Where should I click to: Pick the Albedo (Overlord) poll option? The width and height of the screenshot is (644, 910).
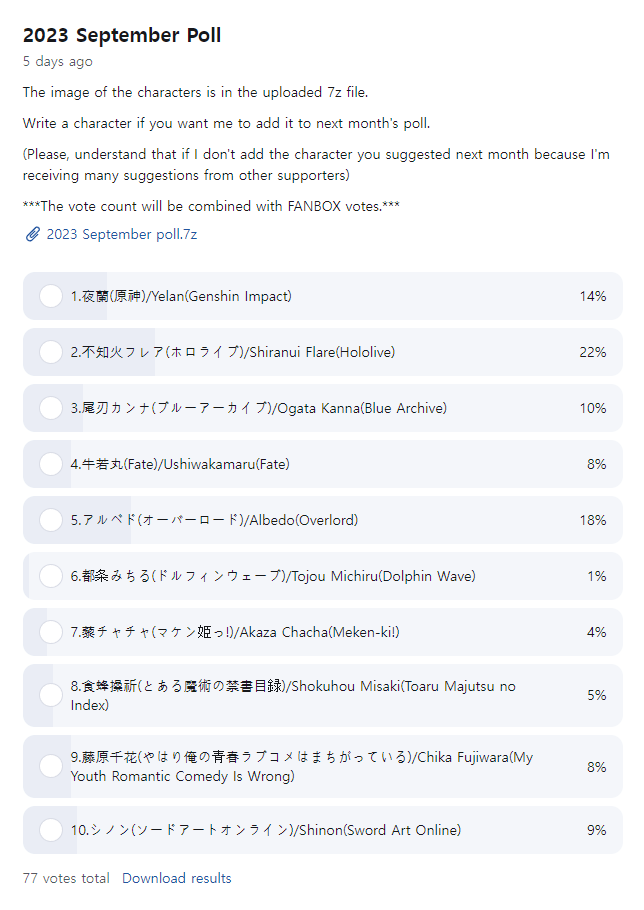coord(51,520)
